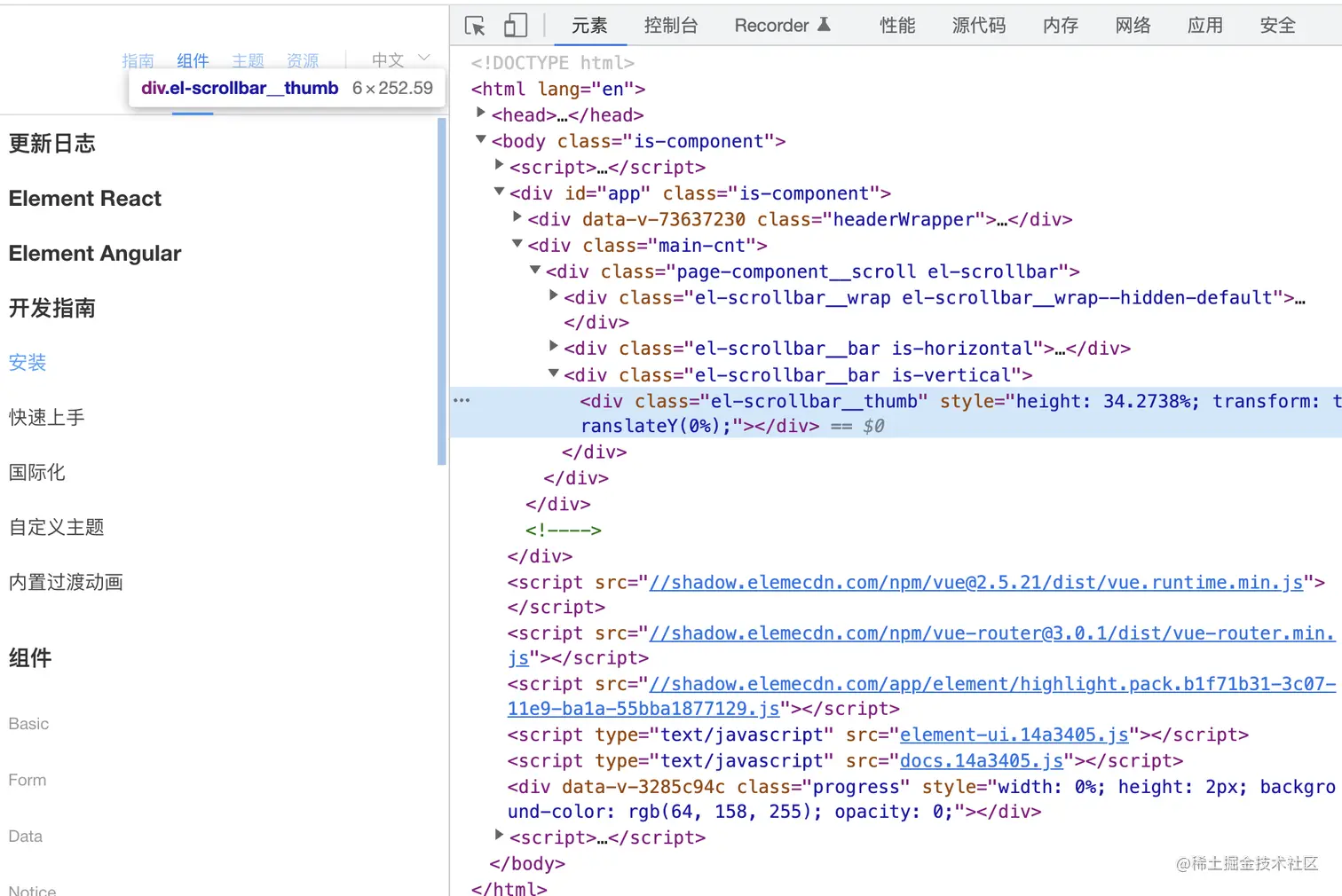
Task: Open the 源代码 tab
Action: (979, 26)
